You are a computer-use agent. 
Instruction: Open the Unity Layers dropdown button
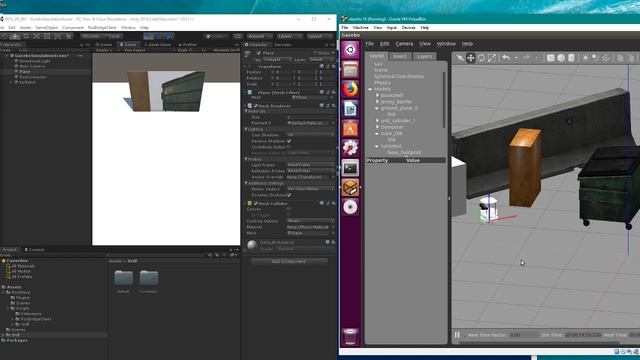pos(289,36)
